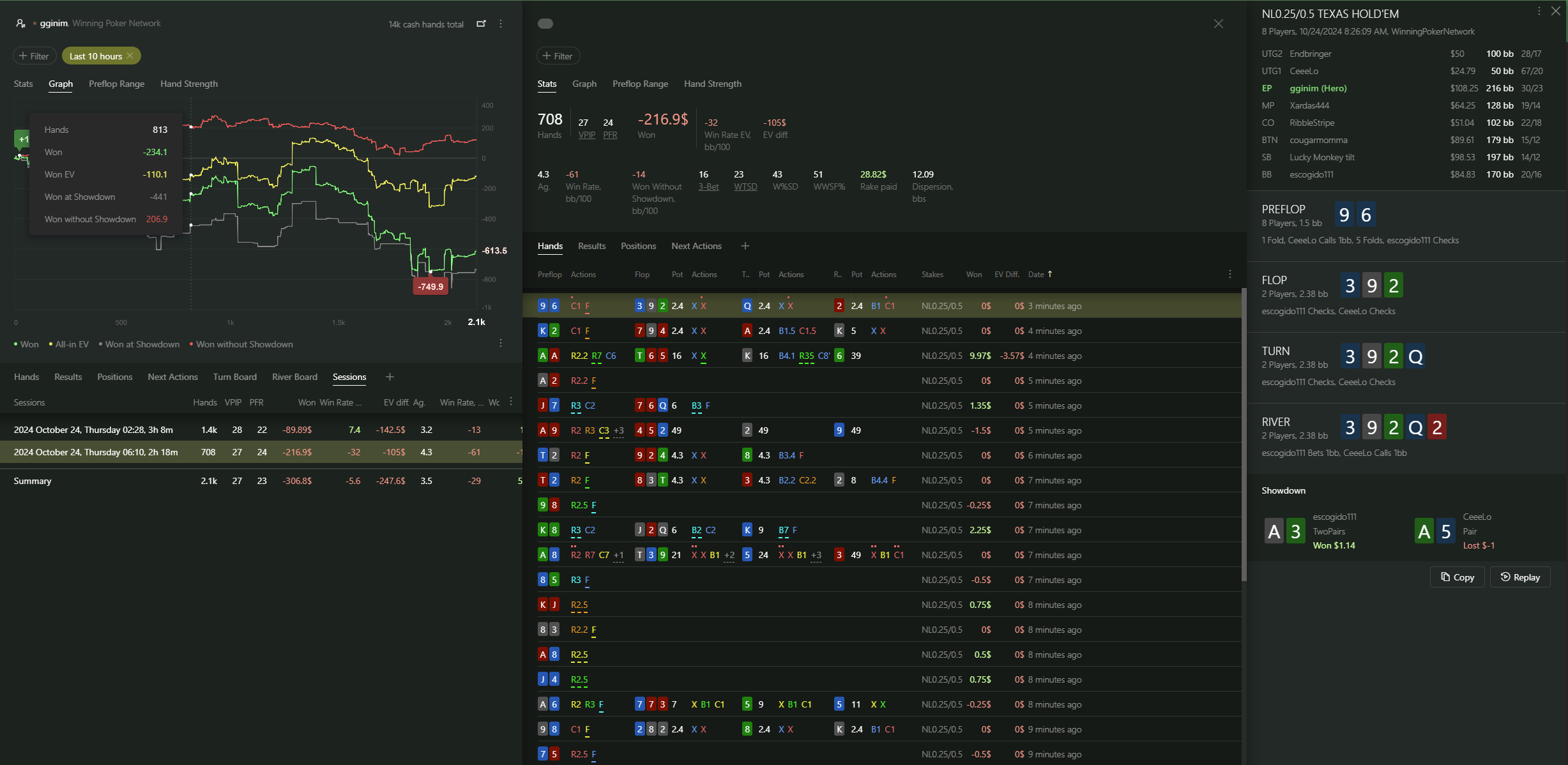
Task: Toggle Won without Showdown line in legend
Action: coord(241,344)
